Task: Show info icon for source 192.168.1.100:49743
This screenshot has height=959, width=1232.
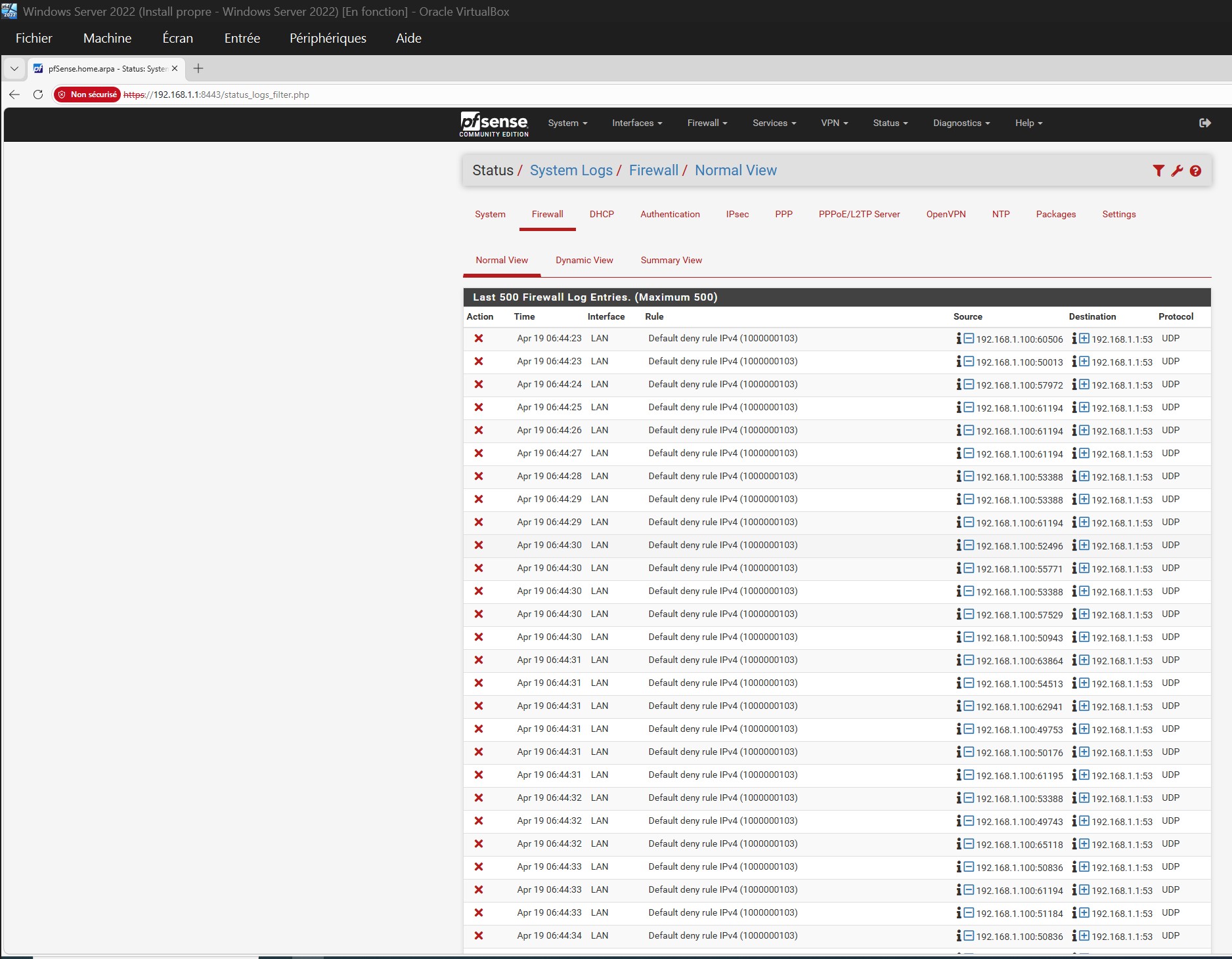Action: 959,821
